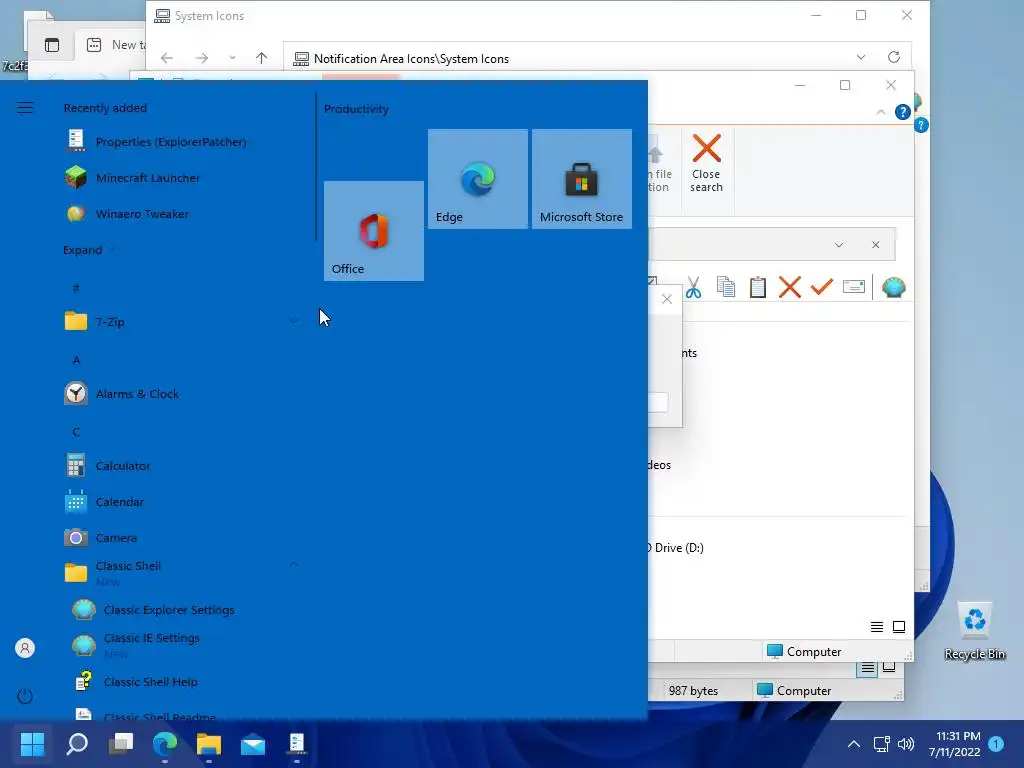Open the user account menu in Start
This screenshot has width=1024, height=768.
[25, 648]
